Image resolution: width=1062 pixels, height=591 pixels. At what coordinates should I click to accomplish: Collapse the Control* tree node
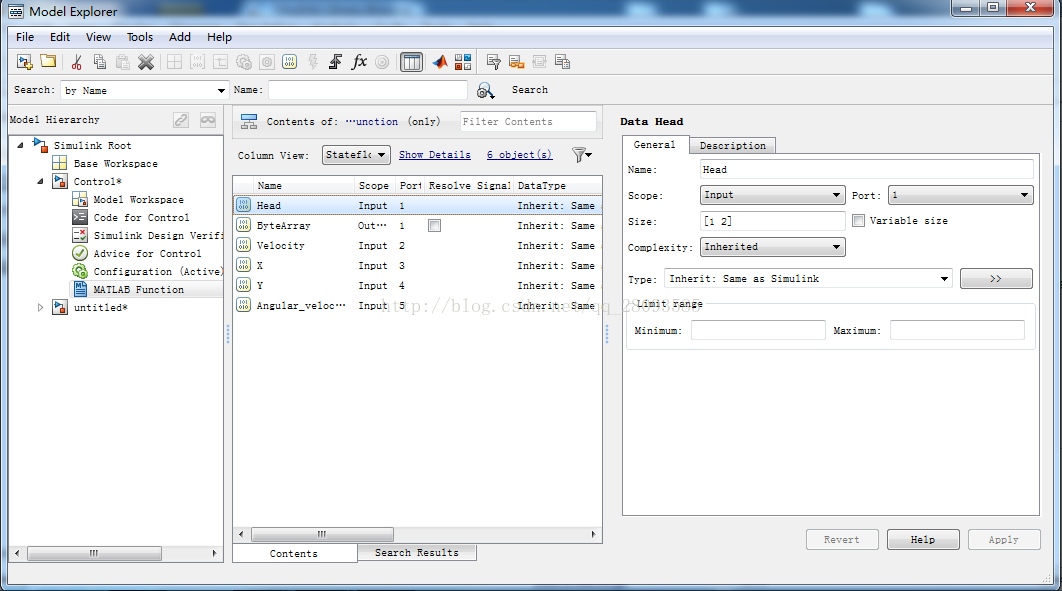click(40, 181)
